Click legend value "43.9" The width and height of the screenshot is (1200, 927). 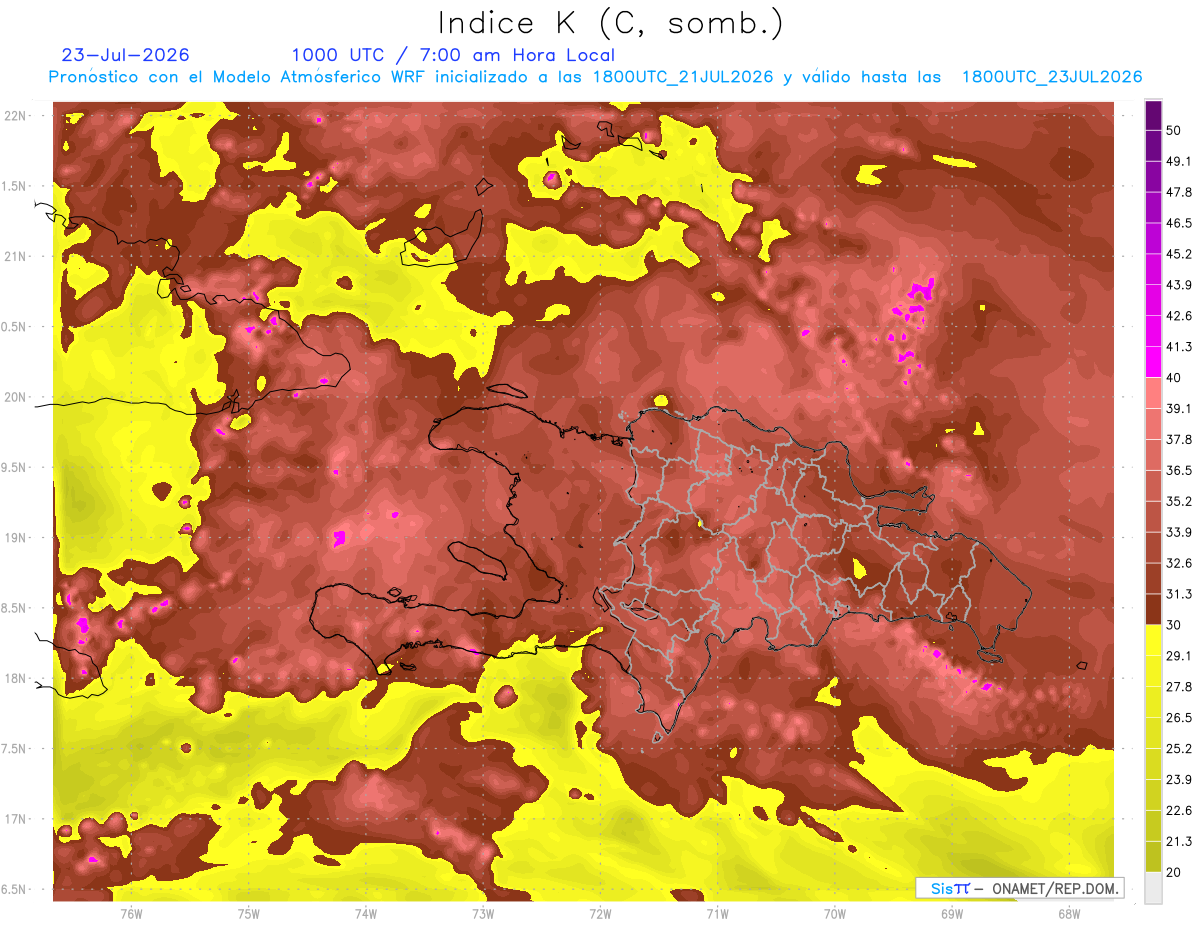point(1179,285)
